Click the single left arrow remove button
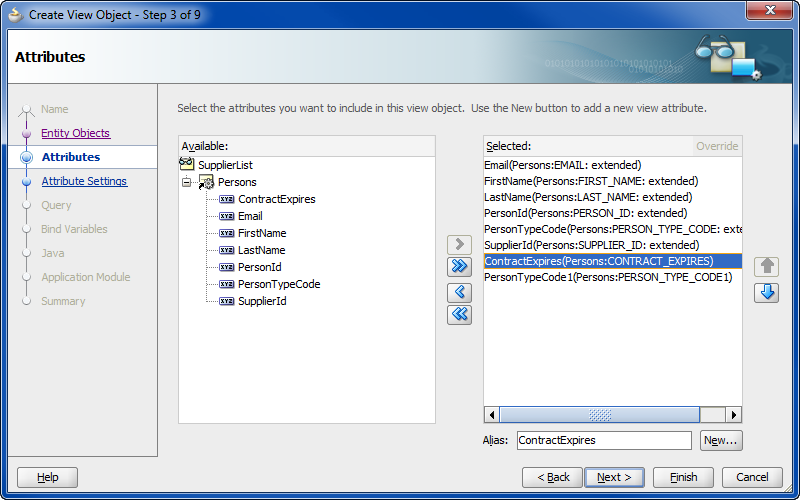Image resolution: width=800 pixels, height=500 pixels. pos(459,292)
